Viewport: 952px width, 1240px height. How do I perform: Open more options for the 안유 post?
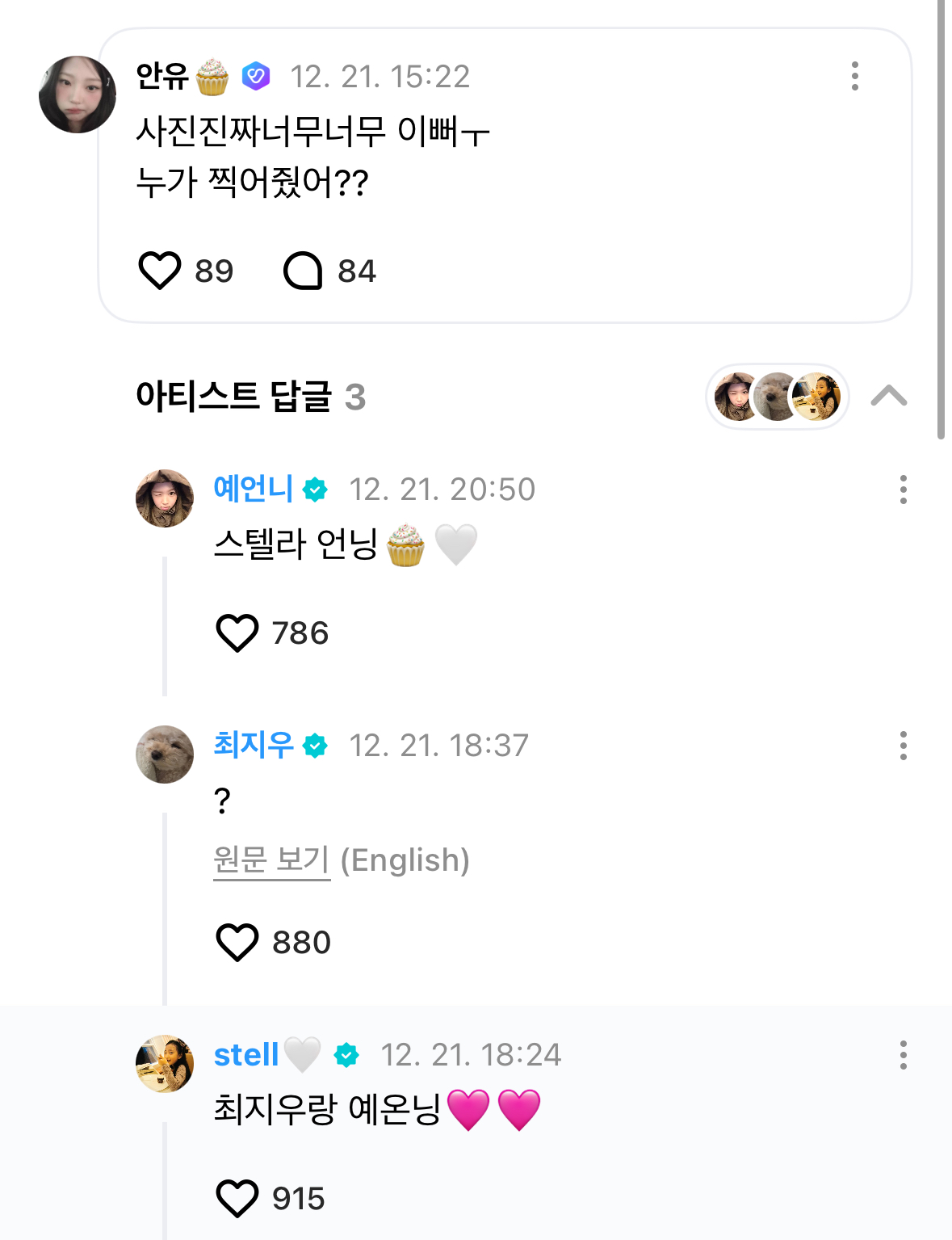[854, 76]
